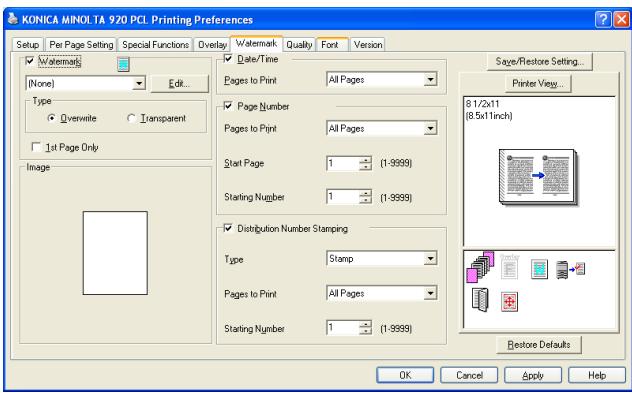The height and width of the screenshot is (393, 632).
Task: Select the Watermark tab
Action: click(256, 43)
